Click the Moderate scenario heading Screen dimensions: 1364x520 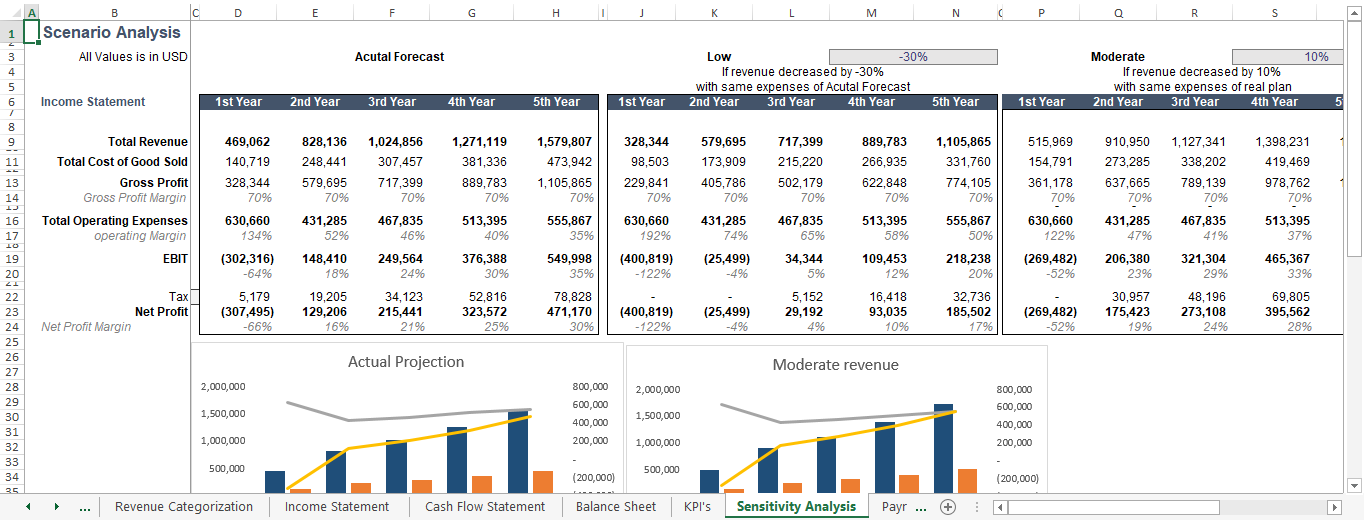pyautogui.click(x=1118, y=57)
